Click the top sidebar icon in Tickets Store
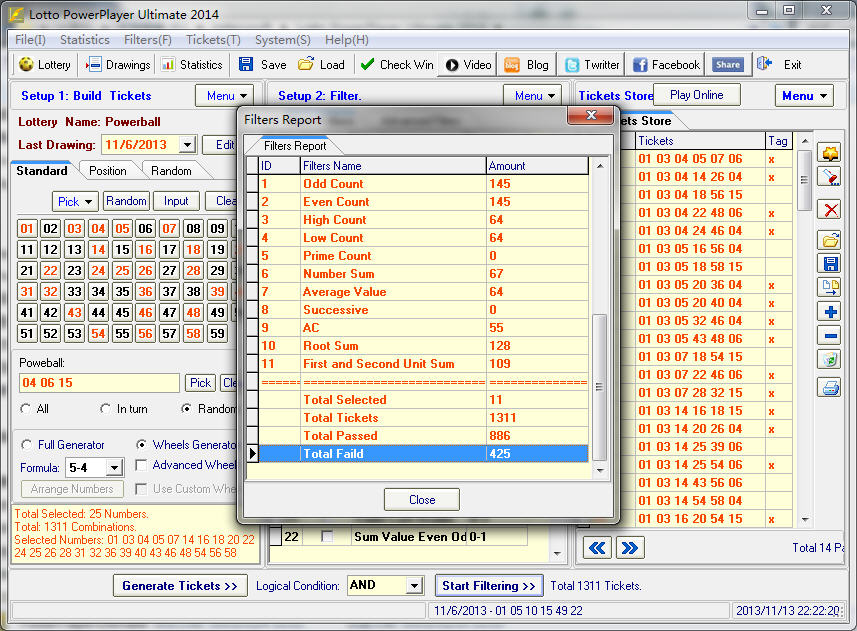This screenshot has width=857, height=631. (x=830, y=152)
